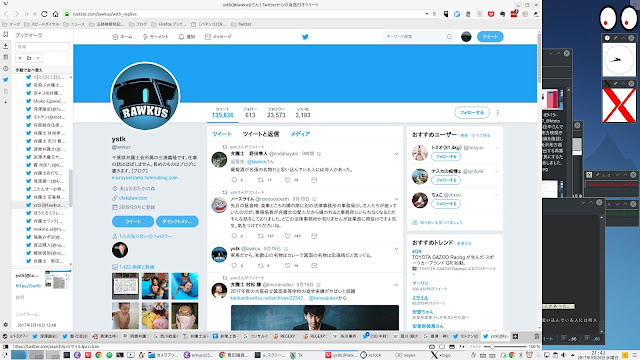640x360 pixels.
Task: Click the browser back arrow
Action: click(6, 14)
